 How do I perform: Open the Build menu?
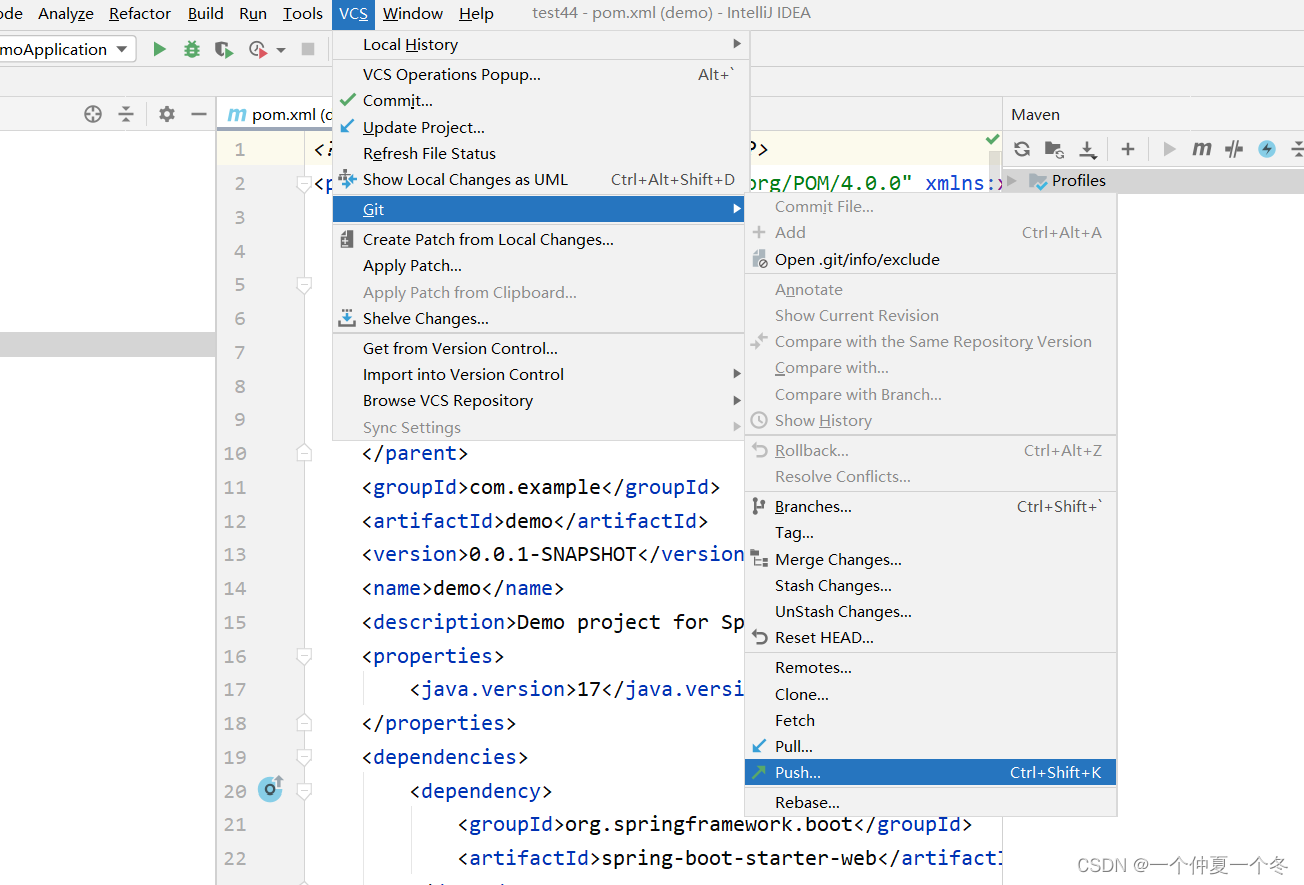coord(206,13)
